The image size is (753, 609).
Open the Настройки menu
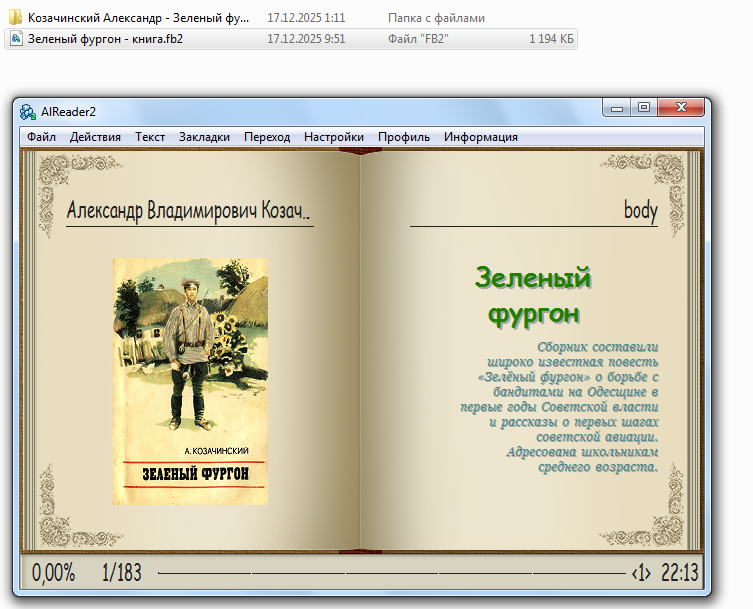334,137
